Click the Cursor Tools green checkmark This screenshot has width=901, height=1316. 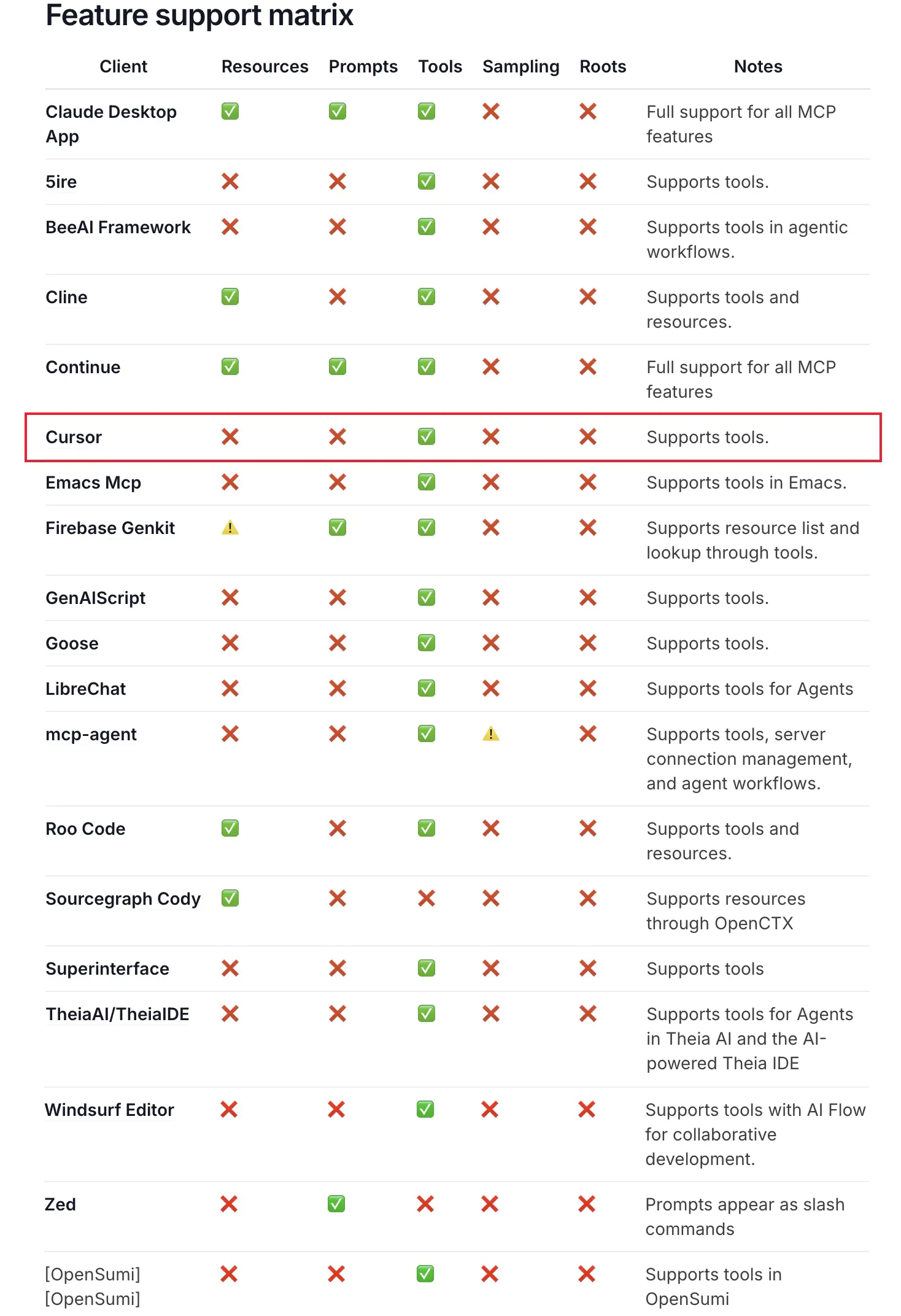pyautogui.click(x=427, y=437)
